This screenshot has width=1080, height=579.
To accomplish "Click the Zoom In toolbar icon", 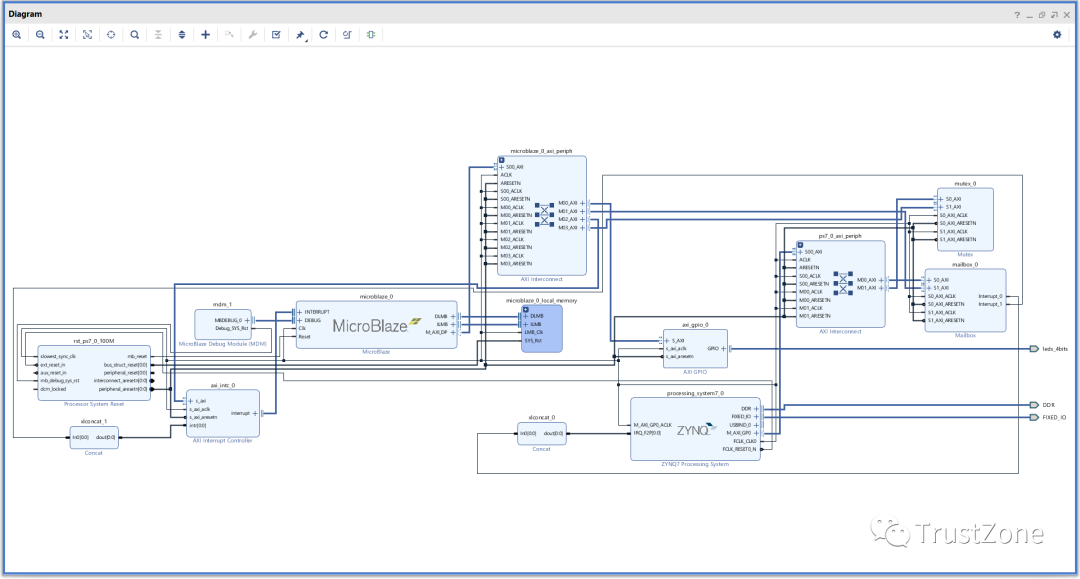I will click(17, 34).
